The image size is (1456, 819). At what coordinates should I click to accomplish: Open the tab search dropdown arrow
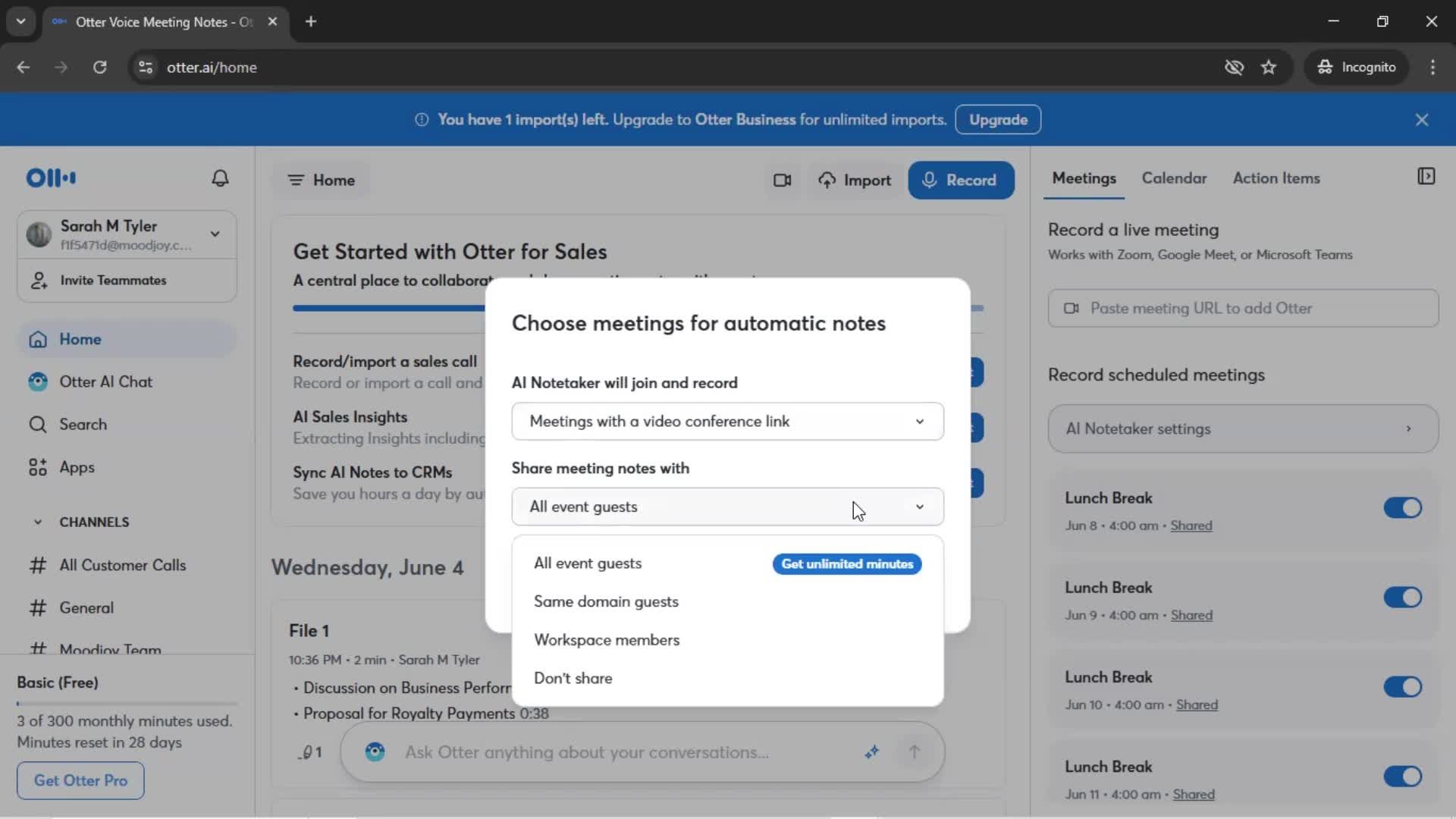[x=21, y=22]
